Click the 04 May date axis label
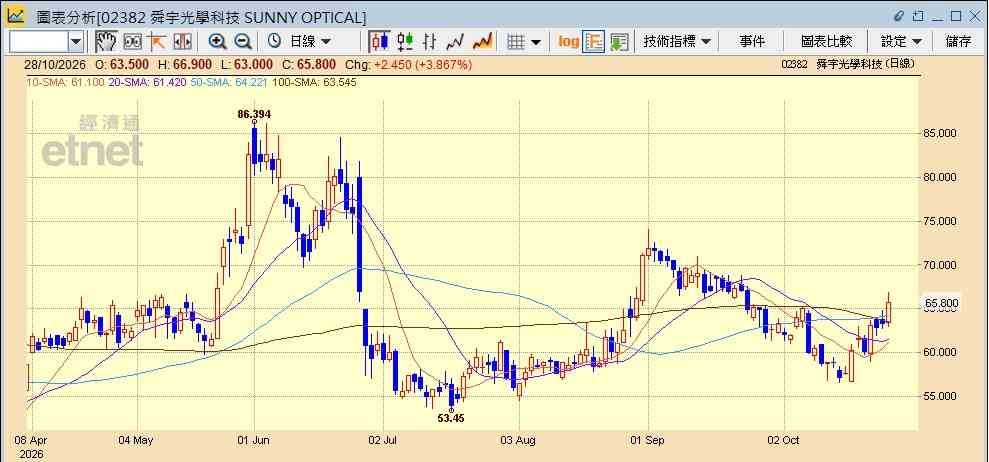Screen dimensions: 989x462 (x=136, y=440)
